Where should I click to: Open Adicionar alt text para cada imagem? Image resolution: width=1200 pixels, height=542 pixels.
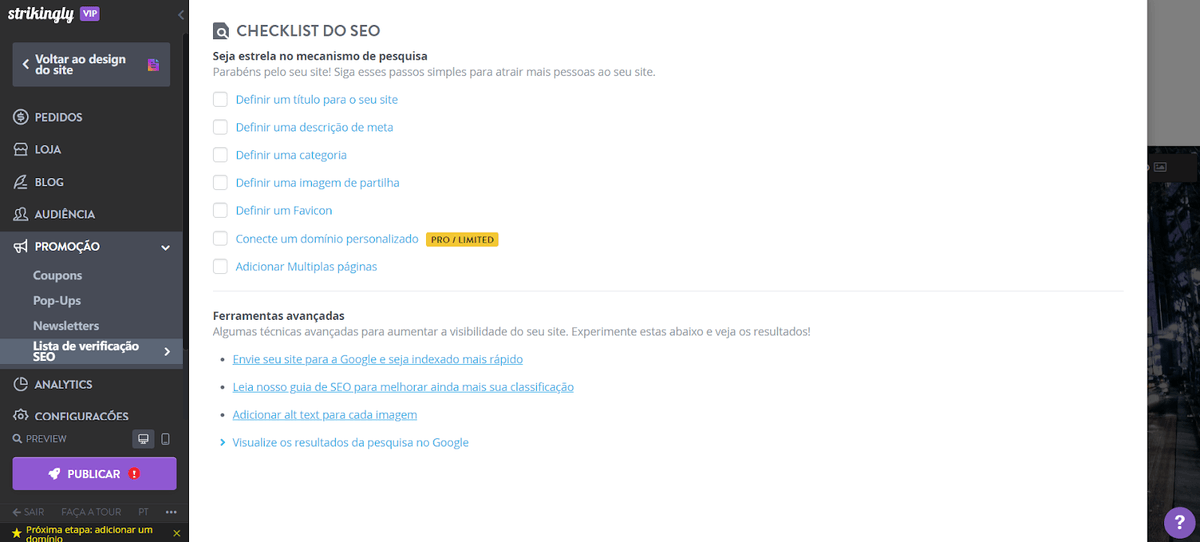(324, 414)
